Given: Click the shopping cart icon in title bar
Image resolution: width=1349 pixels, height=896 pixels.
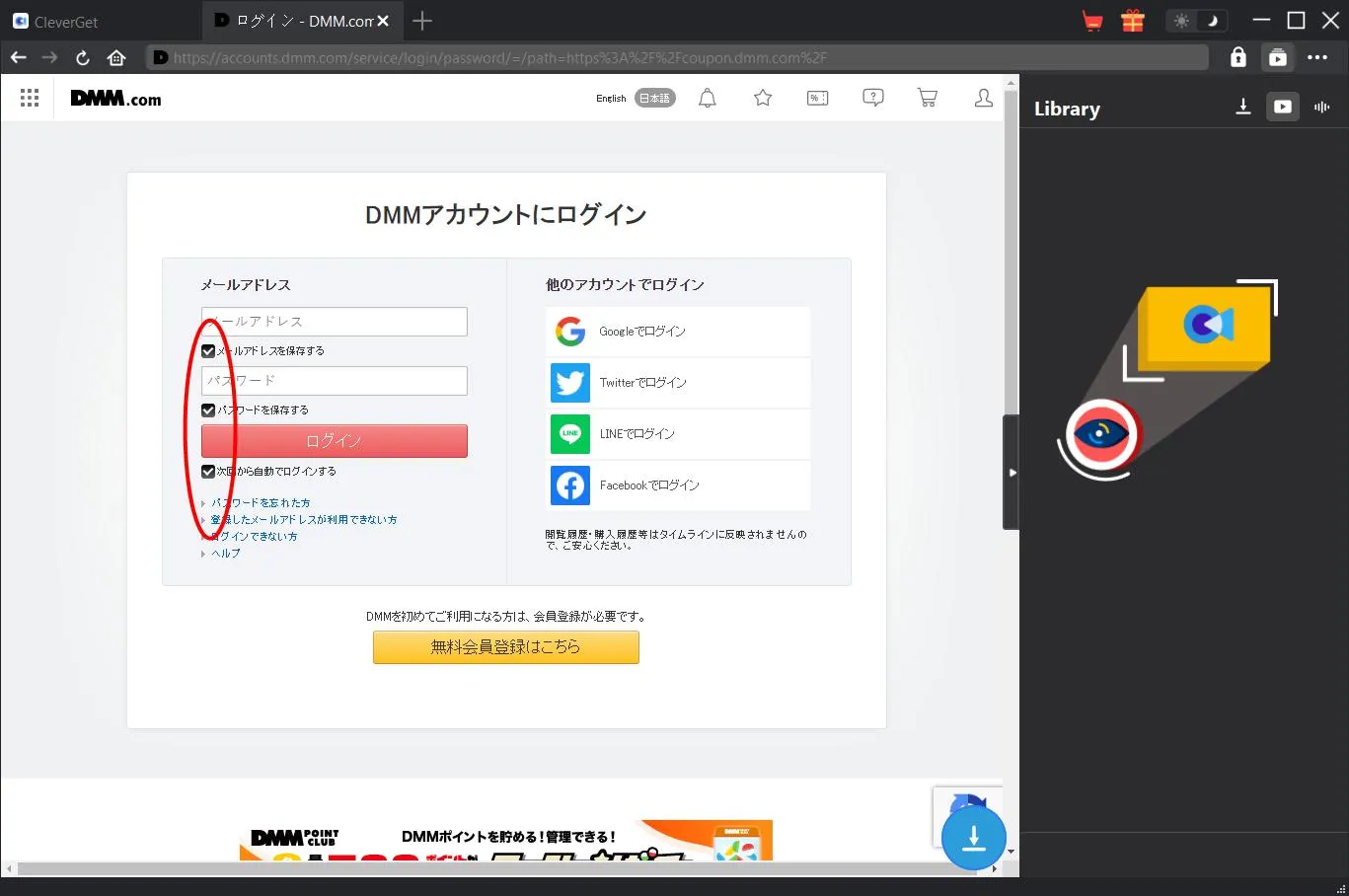Looking at the screenshot, I should point(1092,21).
